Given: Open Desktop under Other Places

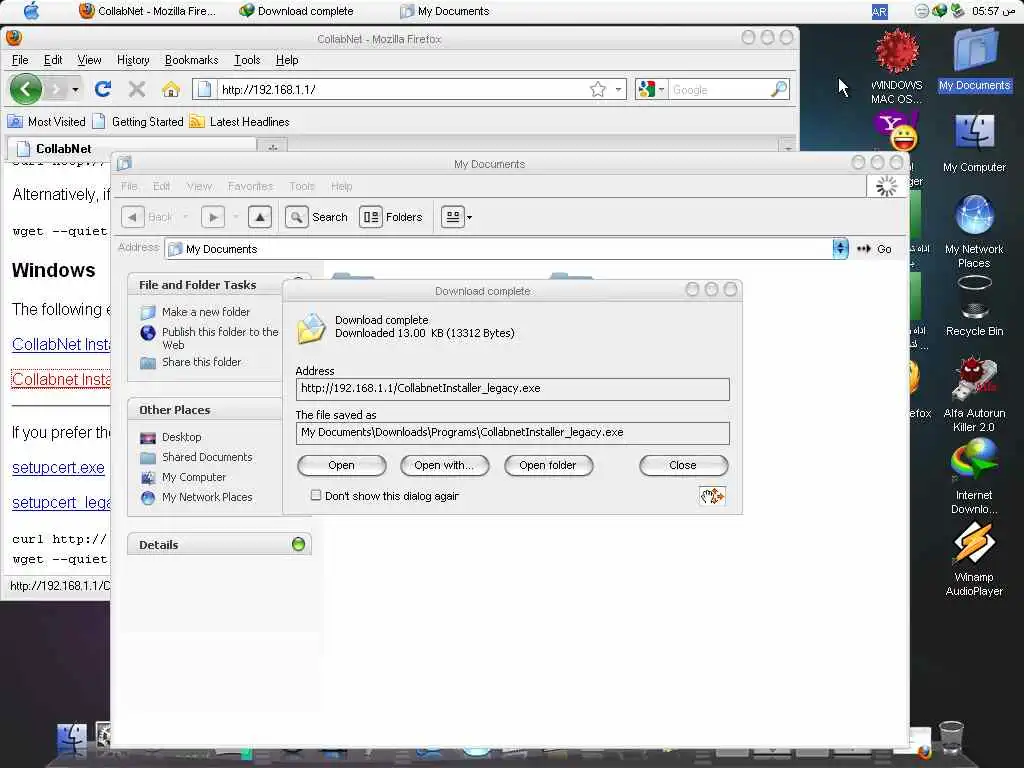Looking at the screenshot, I should click(182, 437).
